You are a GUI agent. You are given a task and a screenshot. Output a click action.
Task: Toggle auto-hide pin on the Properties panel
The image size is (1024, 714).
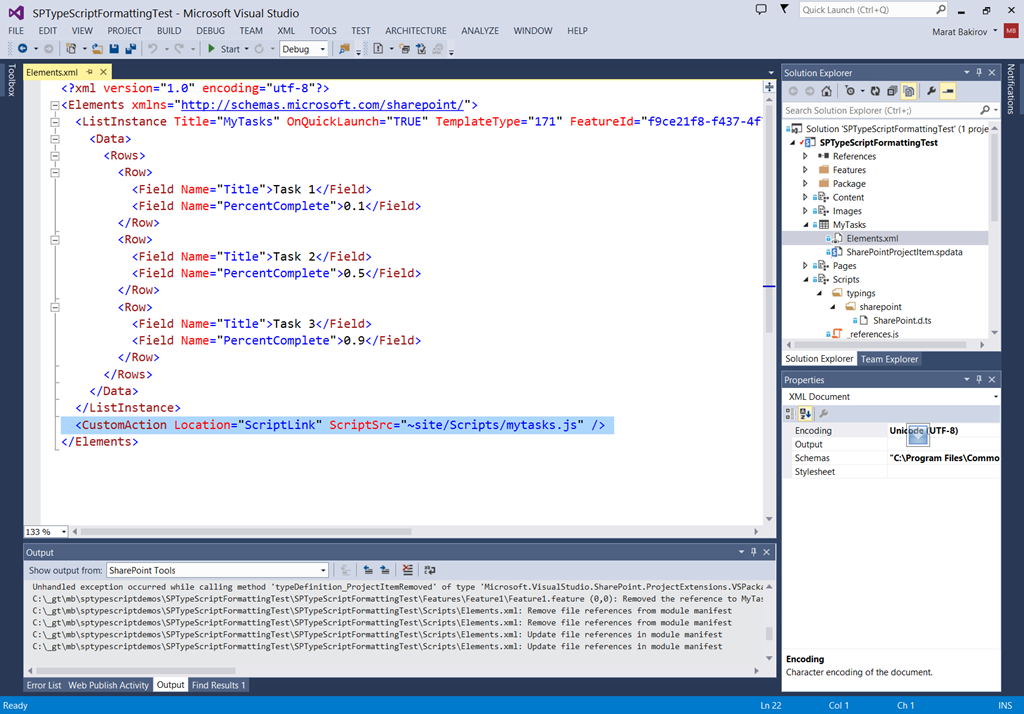tap(979, 380)
